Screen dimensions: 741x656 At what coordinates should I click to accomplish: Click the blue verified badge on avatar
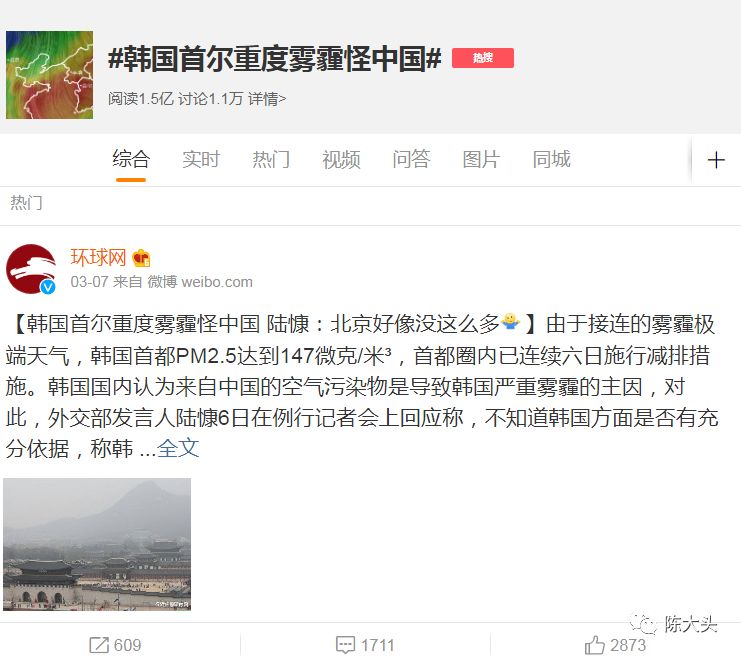(x=48, y=286)
